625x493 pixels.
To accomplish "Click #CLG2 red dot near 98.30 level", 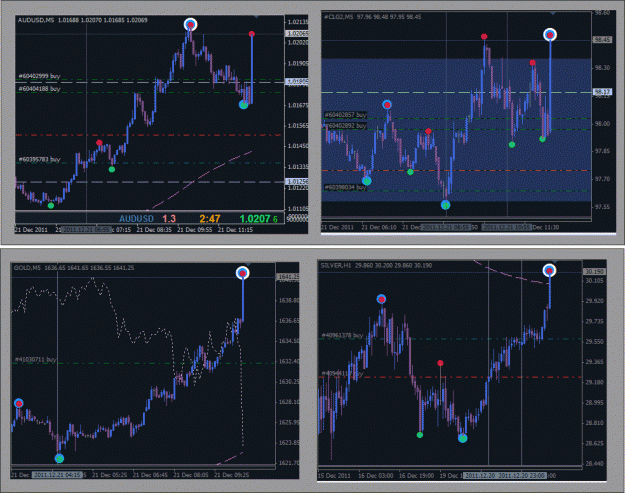I will 533,63.
